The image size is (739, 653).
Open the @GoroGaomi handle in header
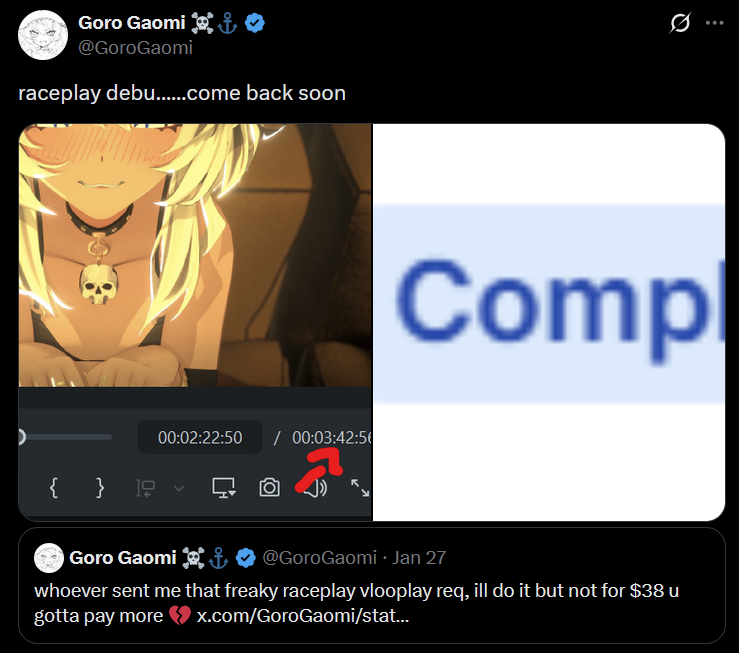click(x=135, y=48)
